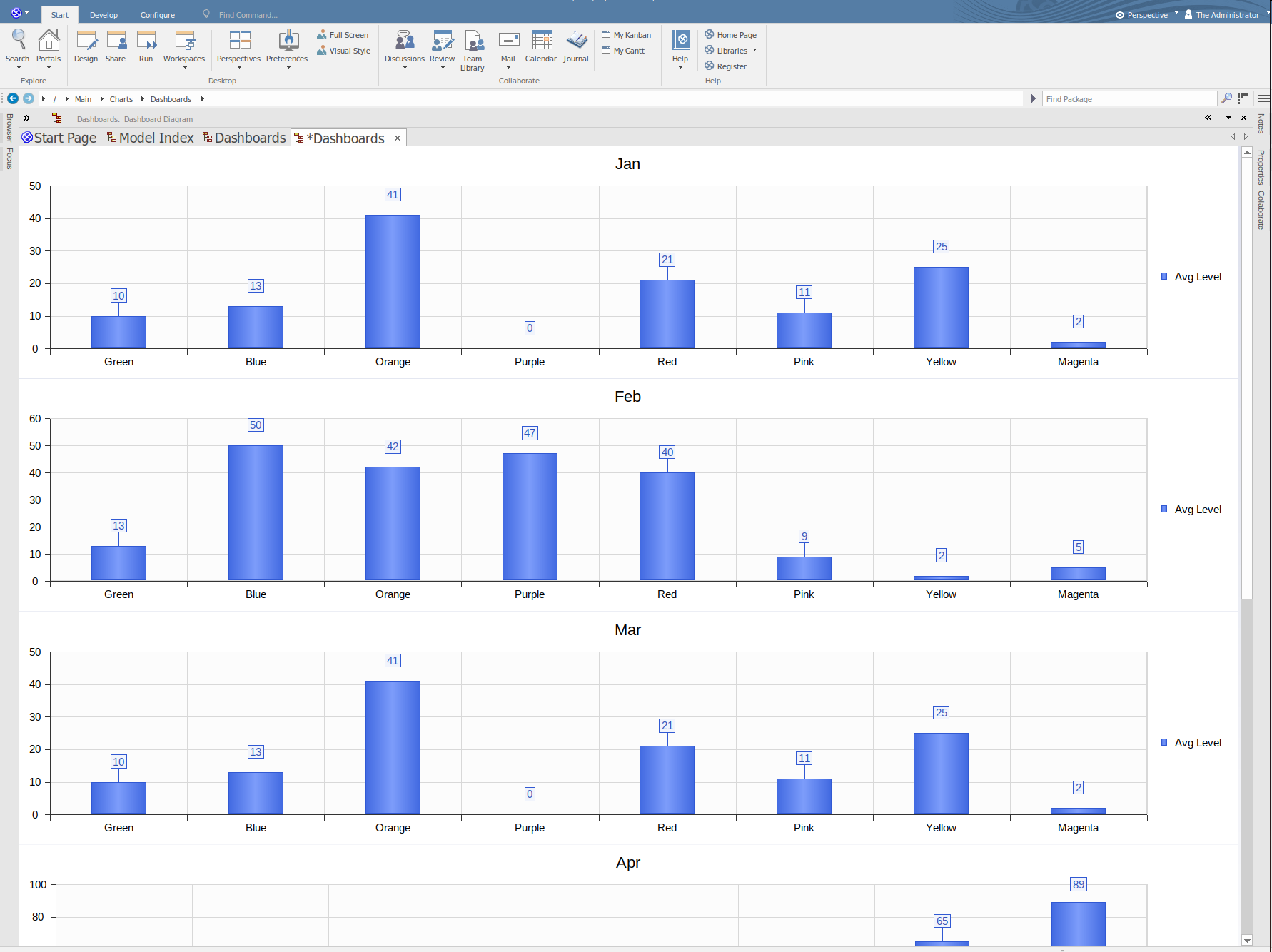
Task: Open the Discussions icon
Action: tap(405, 47)
